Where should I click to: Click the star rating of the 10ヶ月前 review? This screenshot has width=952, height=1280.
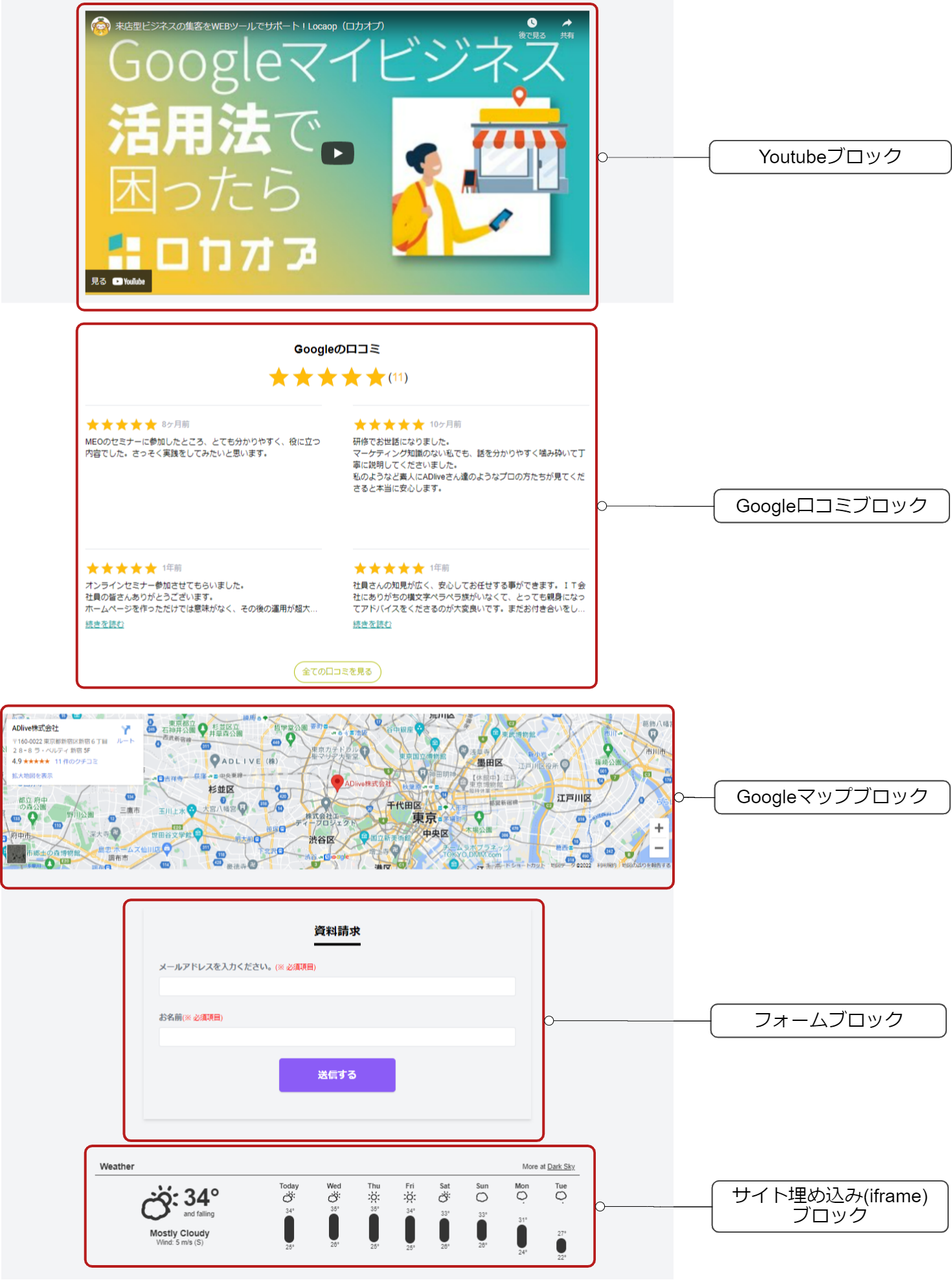pos(389,425)
